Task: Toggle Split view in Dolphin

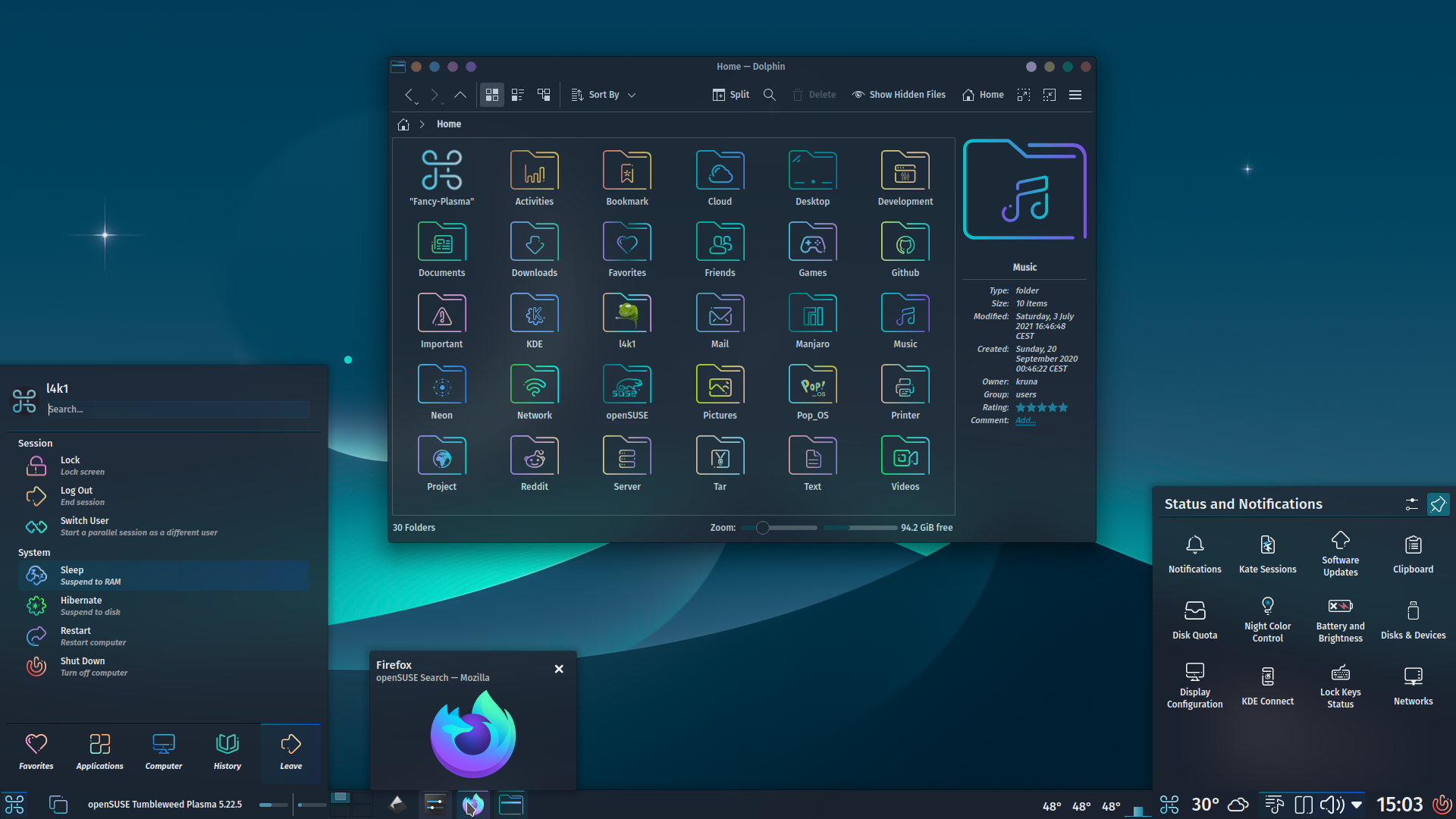Action: click(x=730, y=94)
